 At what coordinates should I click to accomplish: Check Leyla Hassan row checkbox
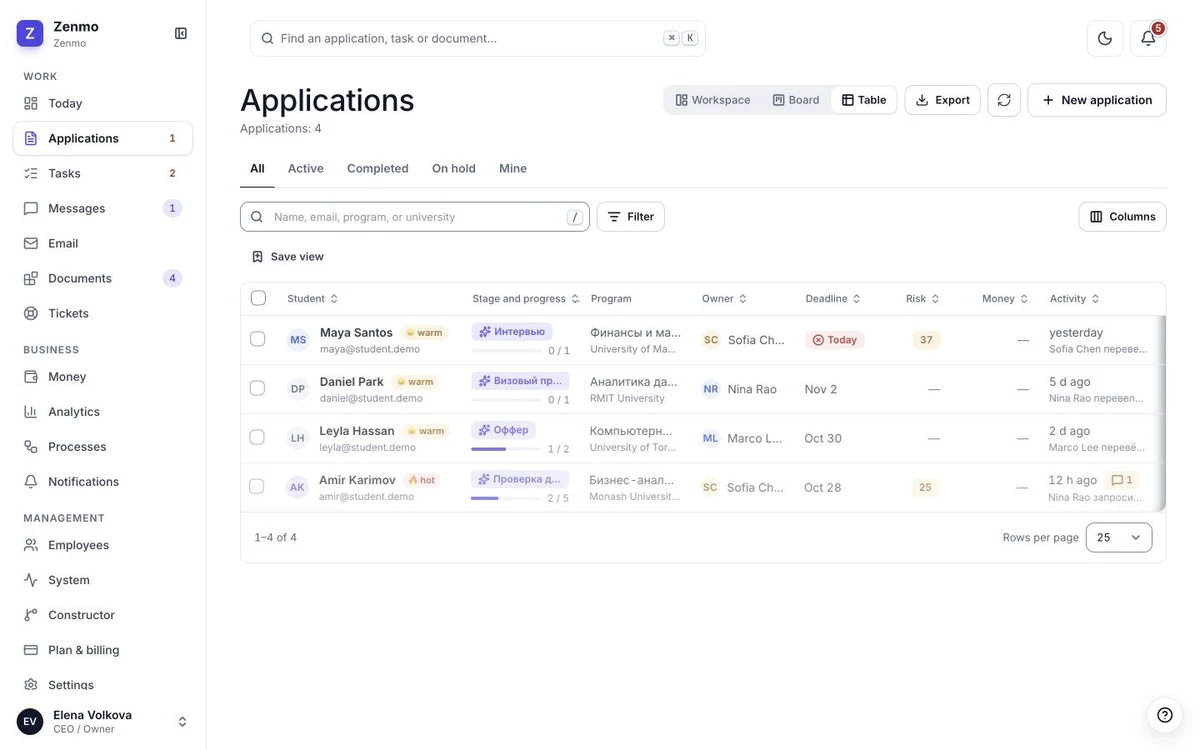(257, 437)
